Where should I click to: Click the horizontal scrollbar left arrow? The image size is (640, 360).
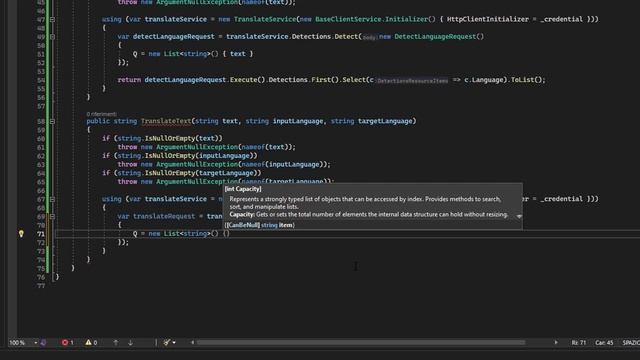[x=193, y=342]
